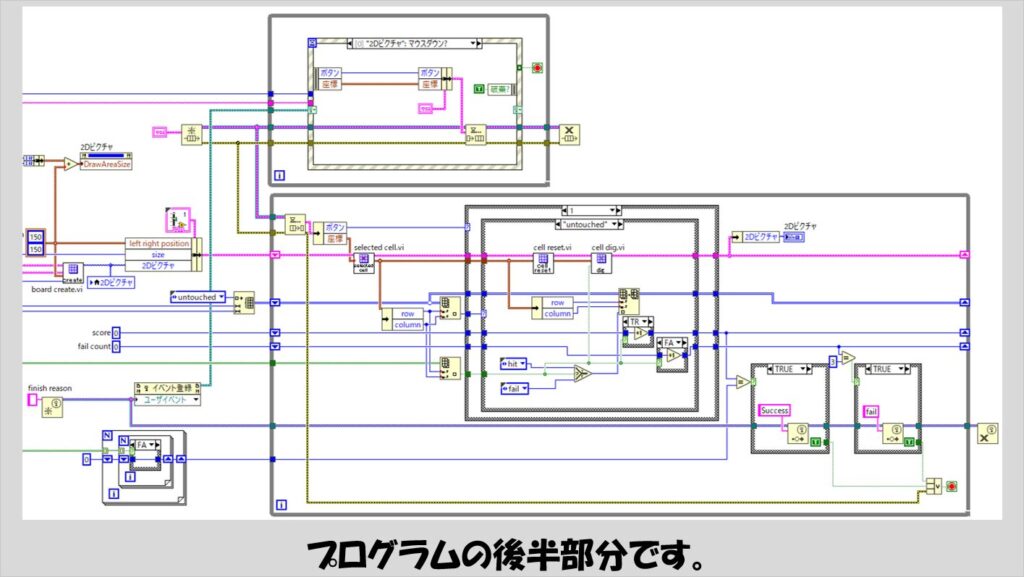Click the score numeric constant 0

(x=116, y=332)
